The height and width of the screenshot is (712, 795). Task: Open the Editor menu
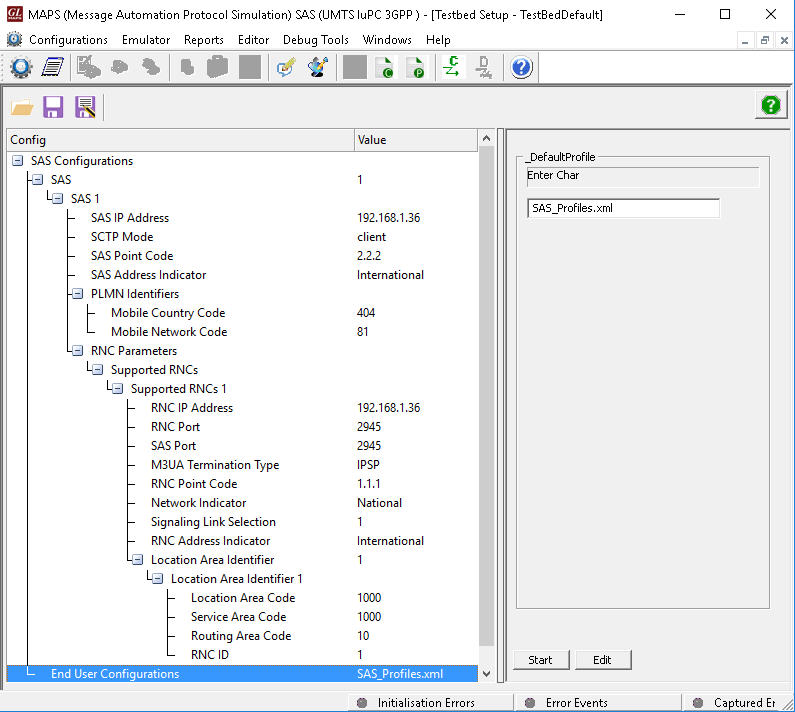(254, 40)
